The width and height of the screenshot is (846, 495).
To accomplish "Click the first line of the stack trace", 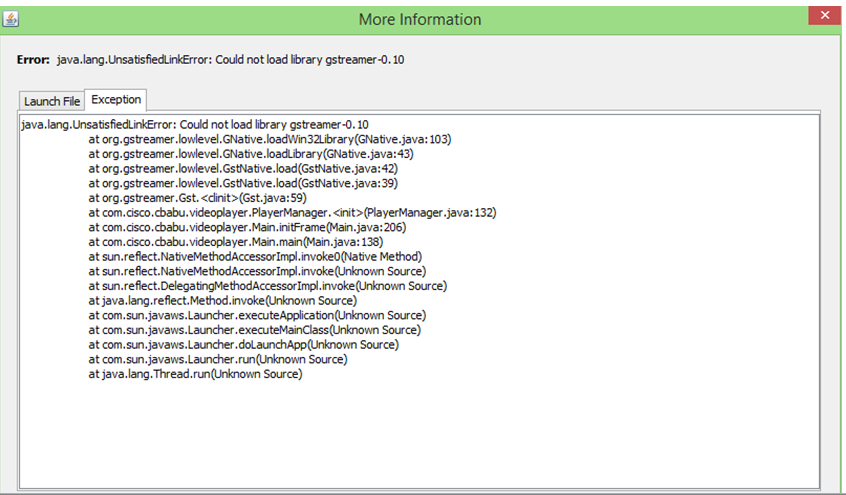I will coord(195,125).
